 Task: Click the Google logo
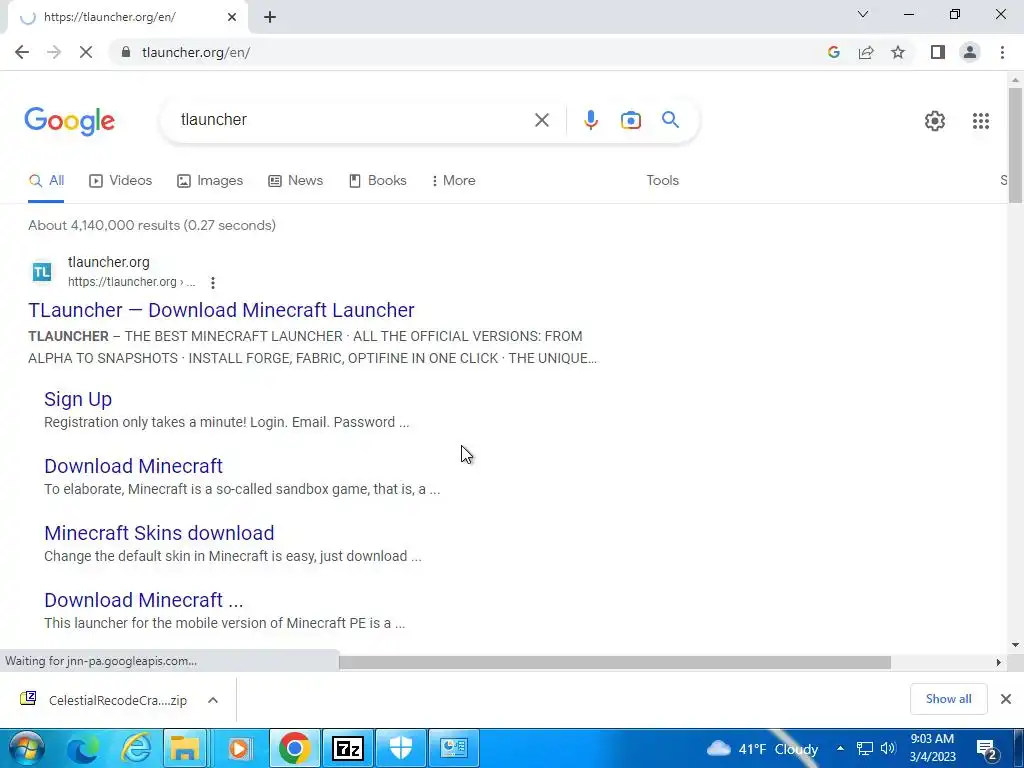tap(69, 121)
